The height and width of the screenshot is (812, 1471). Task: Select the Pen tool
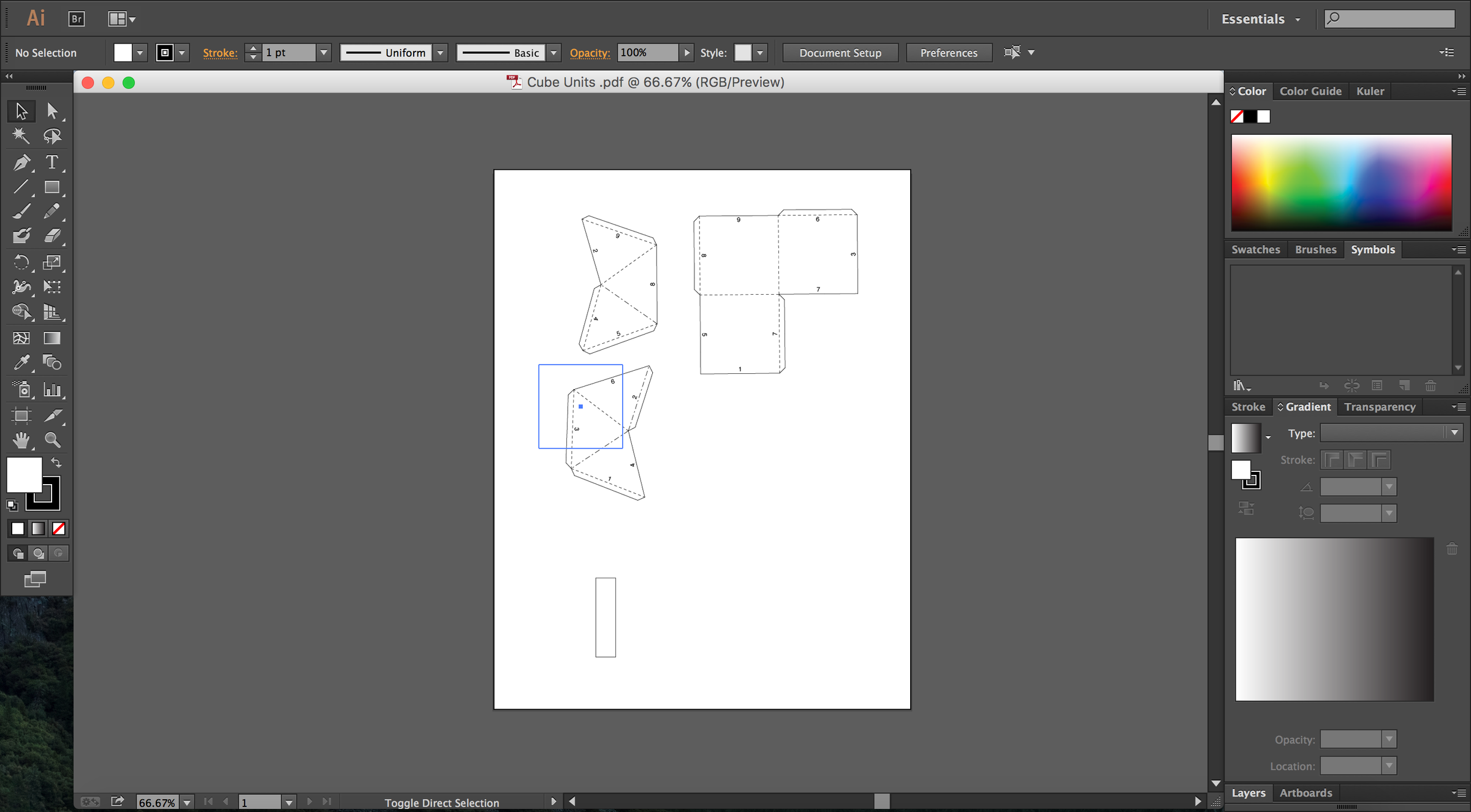point(21,162)
